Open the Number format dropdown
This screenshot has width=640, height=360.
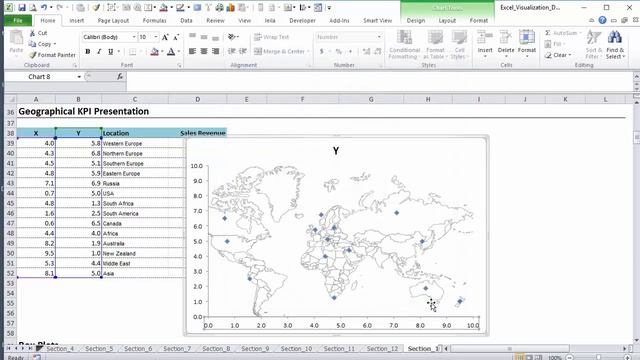(379, 37)
